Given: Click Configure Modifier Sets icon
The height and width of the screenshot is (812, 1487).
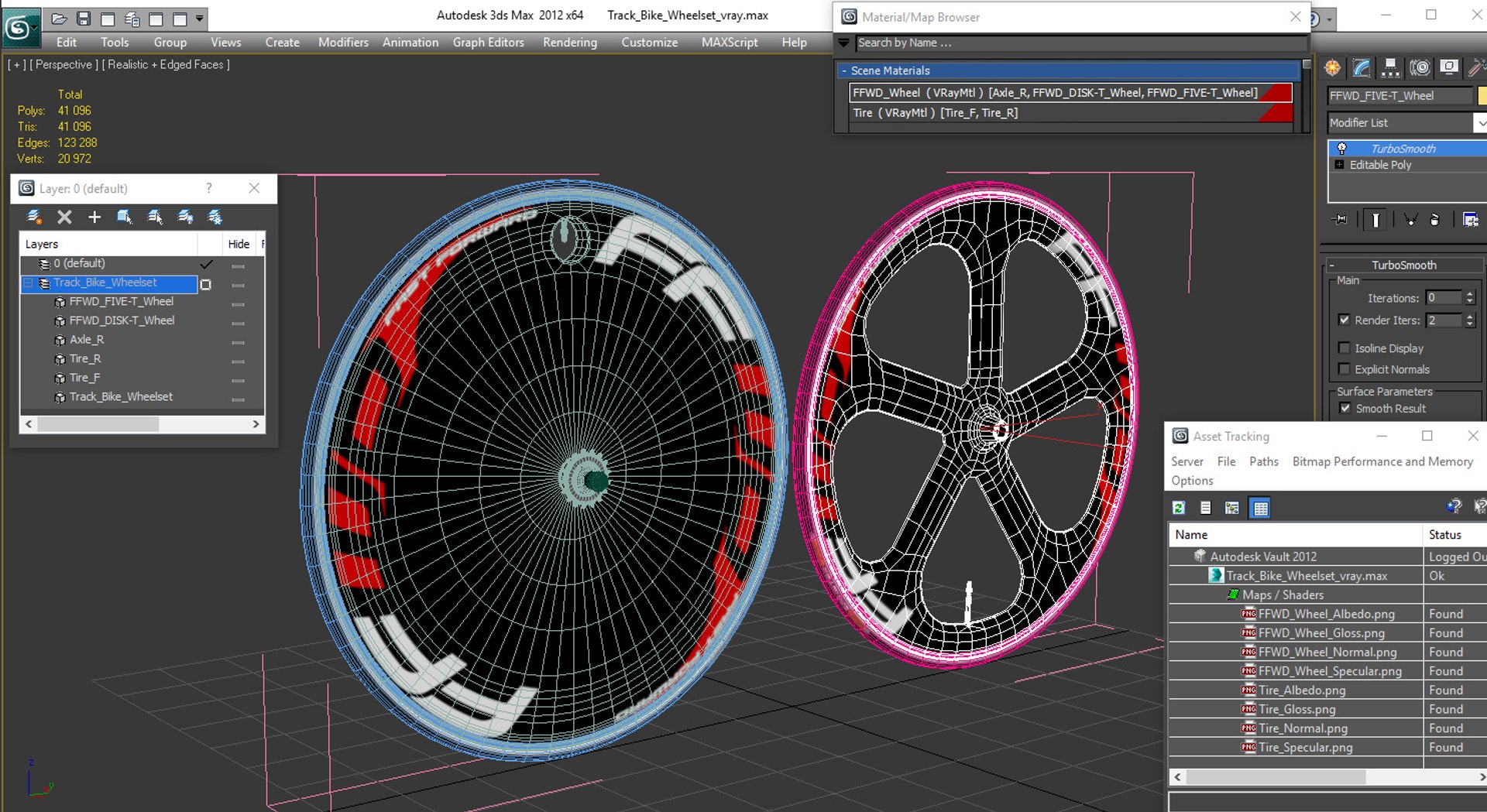Looking at the screenshot, I should click(x=1470, y=220).
